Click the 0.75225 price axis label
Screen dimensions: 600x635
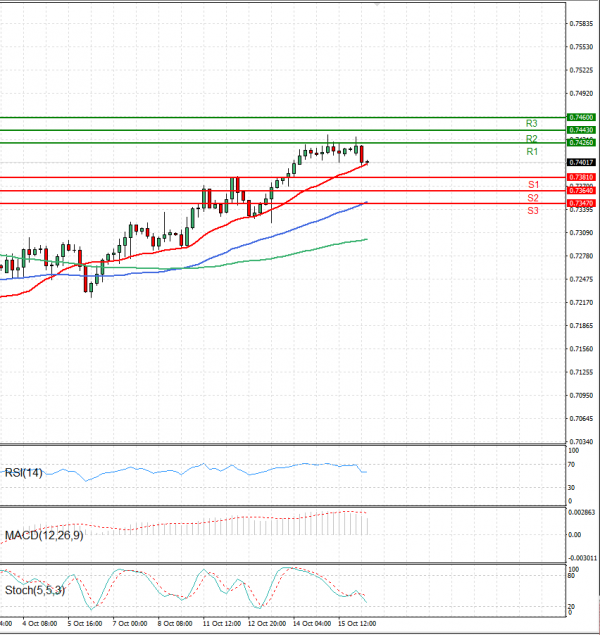581,70
